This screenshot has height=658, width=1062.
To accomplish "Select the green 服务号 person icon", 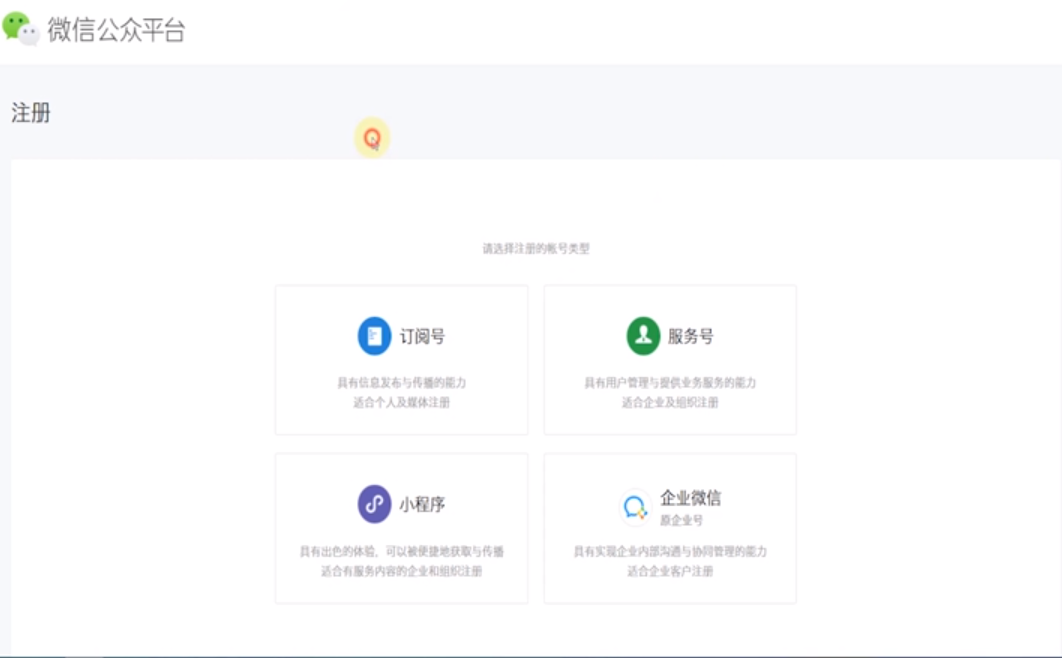I will (643, 336).
